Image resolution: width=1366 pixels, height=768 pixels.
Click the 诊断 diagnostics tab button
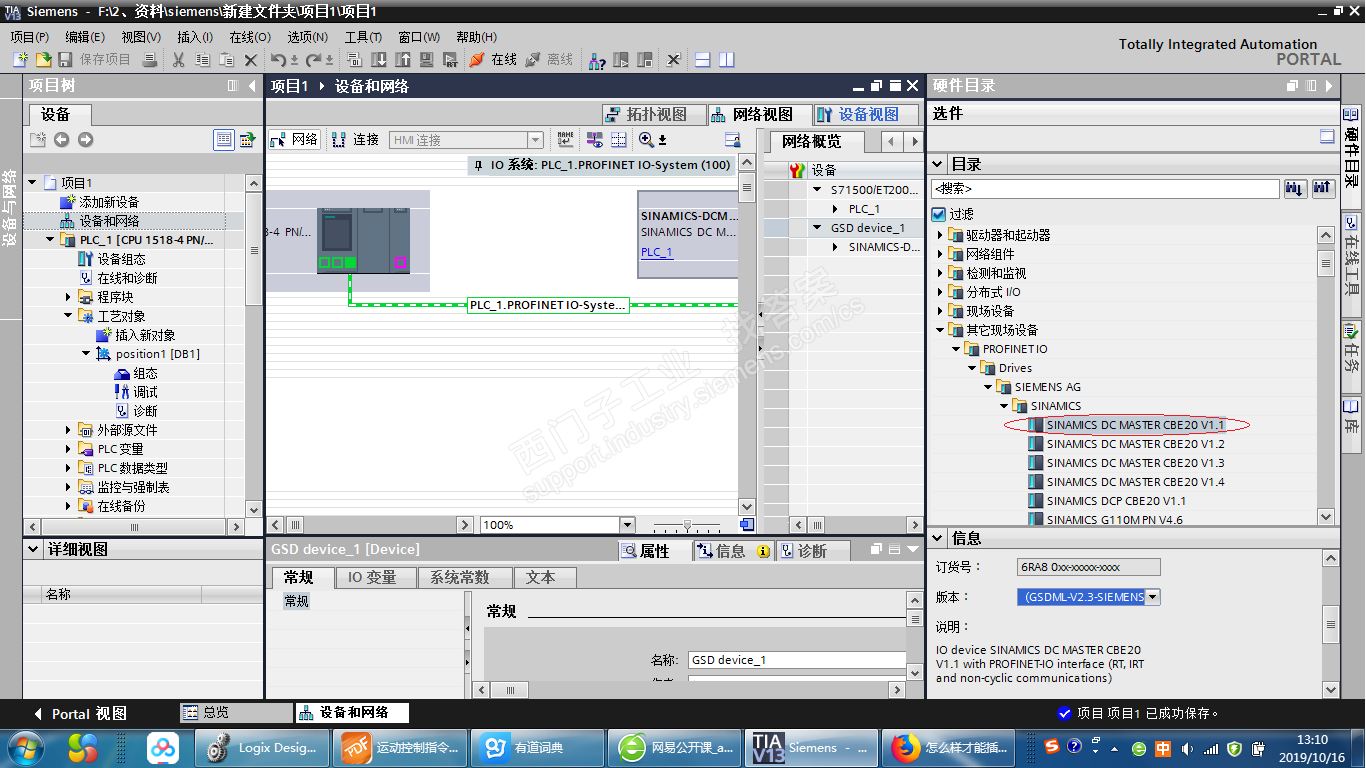coord(813,551)
